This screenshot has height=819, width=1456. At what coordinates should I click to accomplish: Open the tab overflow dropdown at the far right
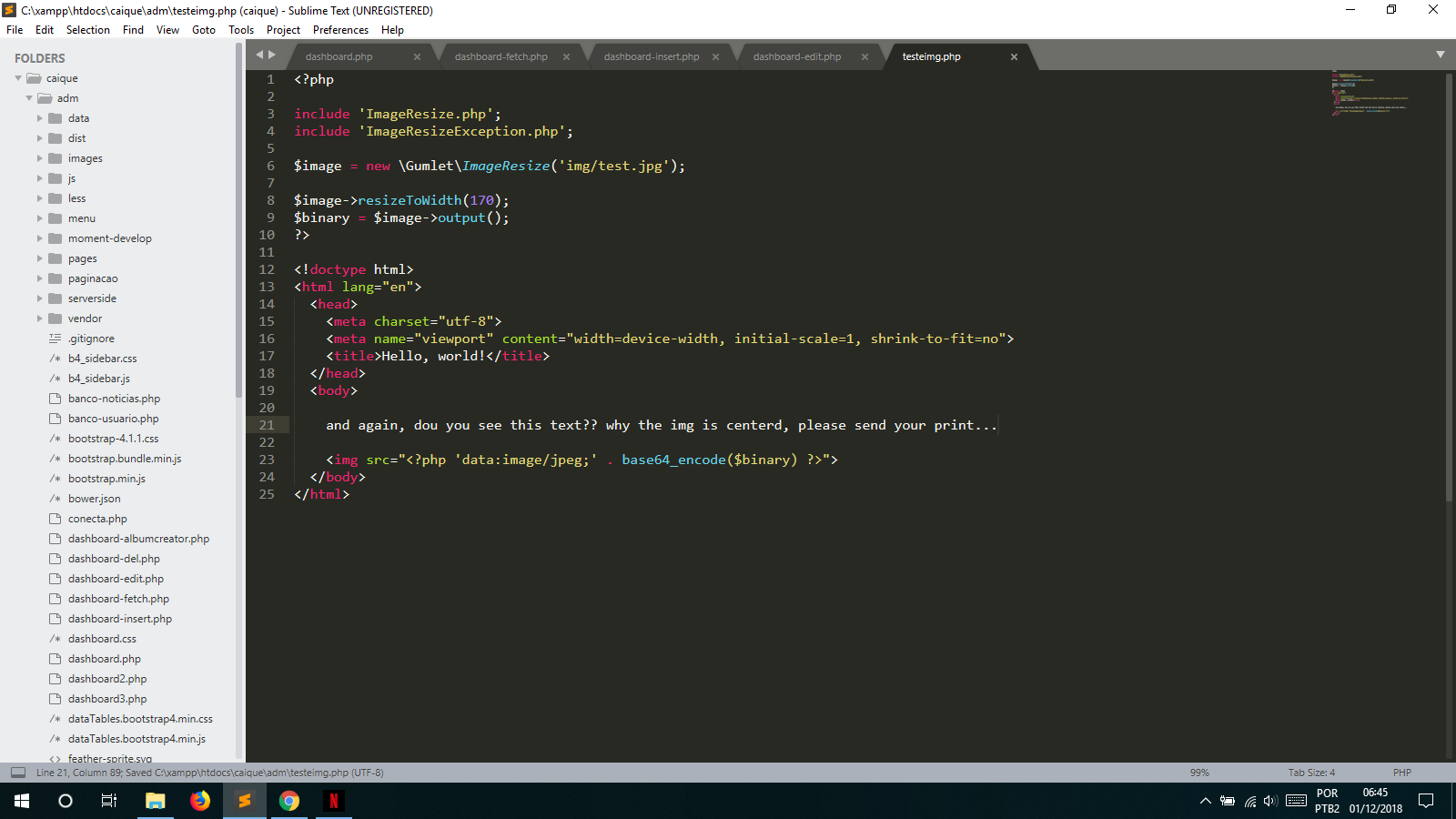point(1441,56)
